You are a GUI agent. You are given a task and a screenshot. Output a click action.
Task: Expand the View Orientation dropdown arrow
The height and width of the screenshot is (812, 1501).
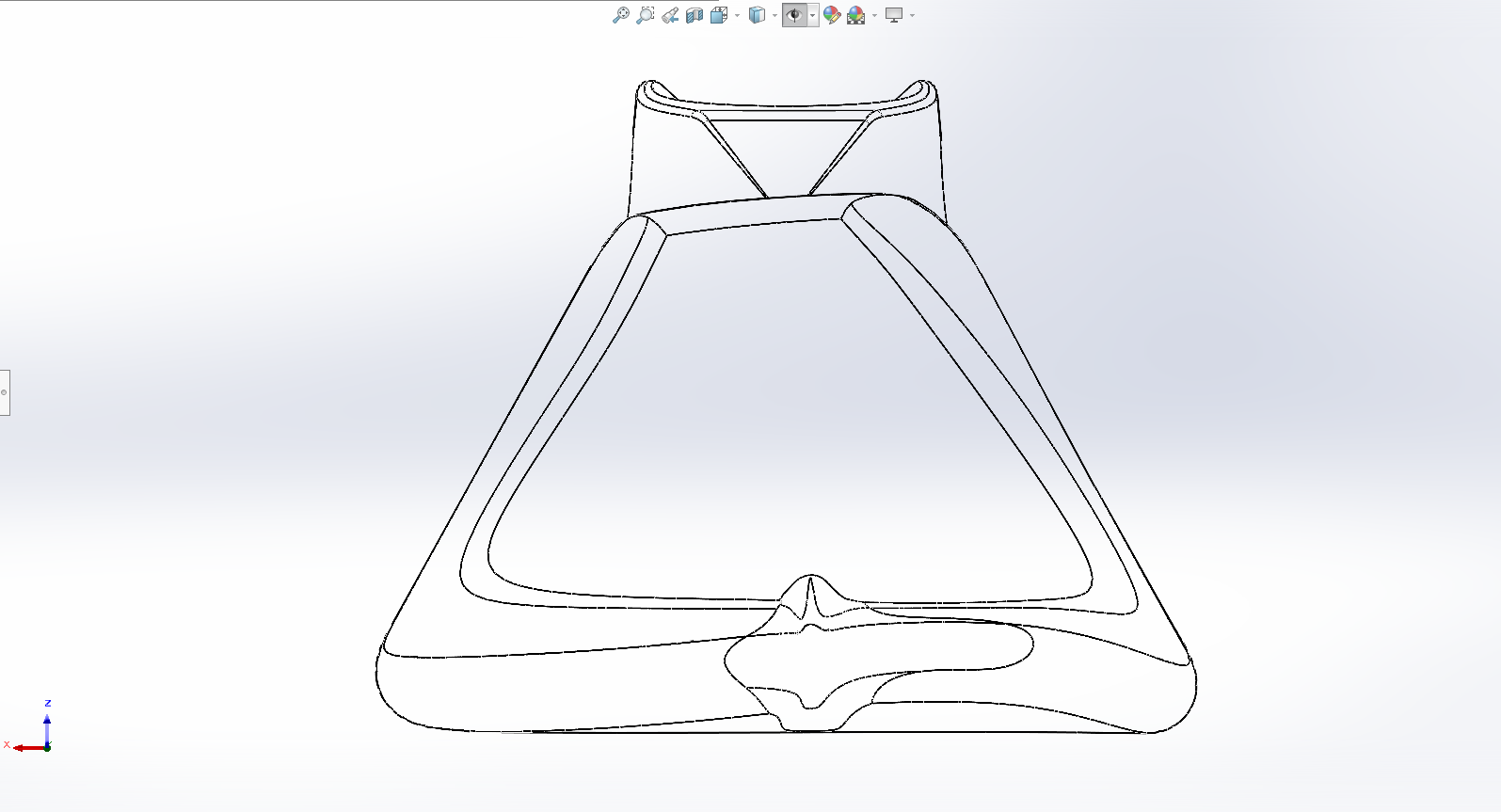click(737, 15)
